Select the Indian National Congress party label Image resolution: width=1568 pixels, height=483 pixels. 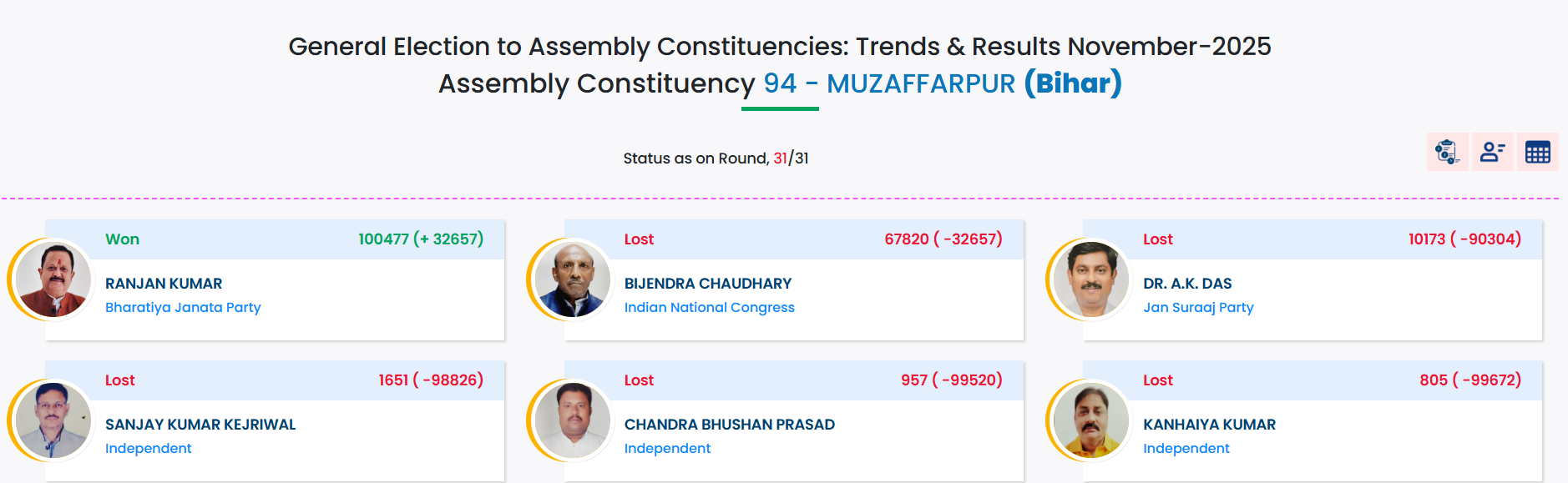click(x=709, y=307)
